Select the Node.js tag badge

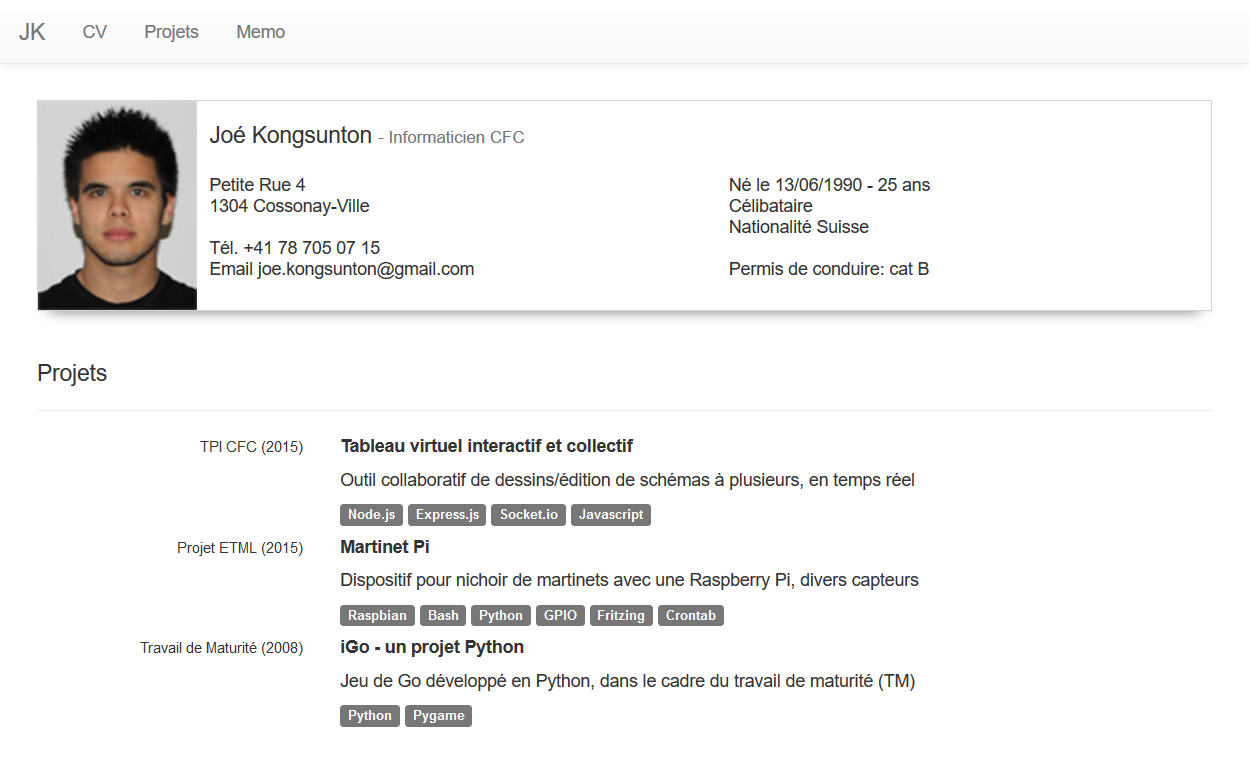tap(371, 515)
